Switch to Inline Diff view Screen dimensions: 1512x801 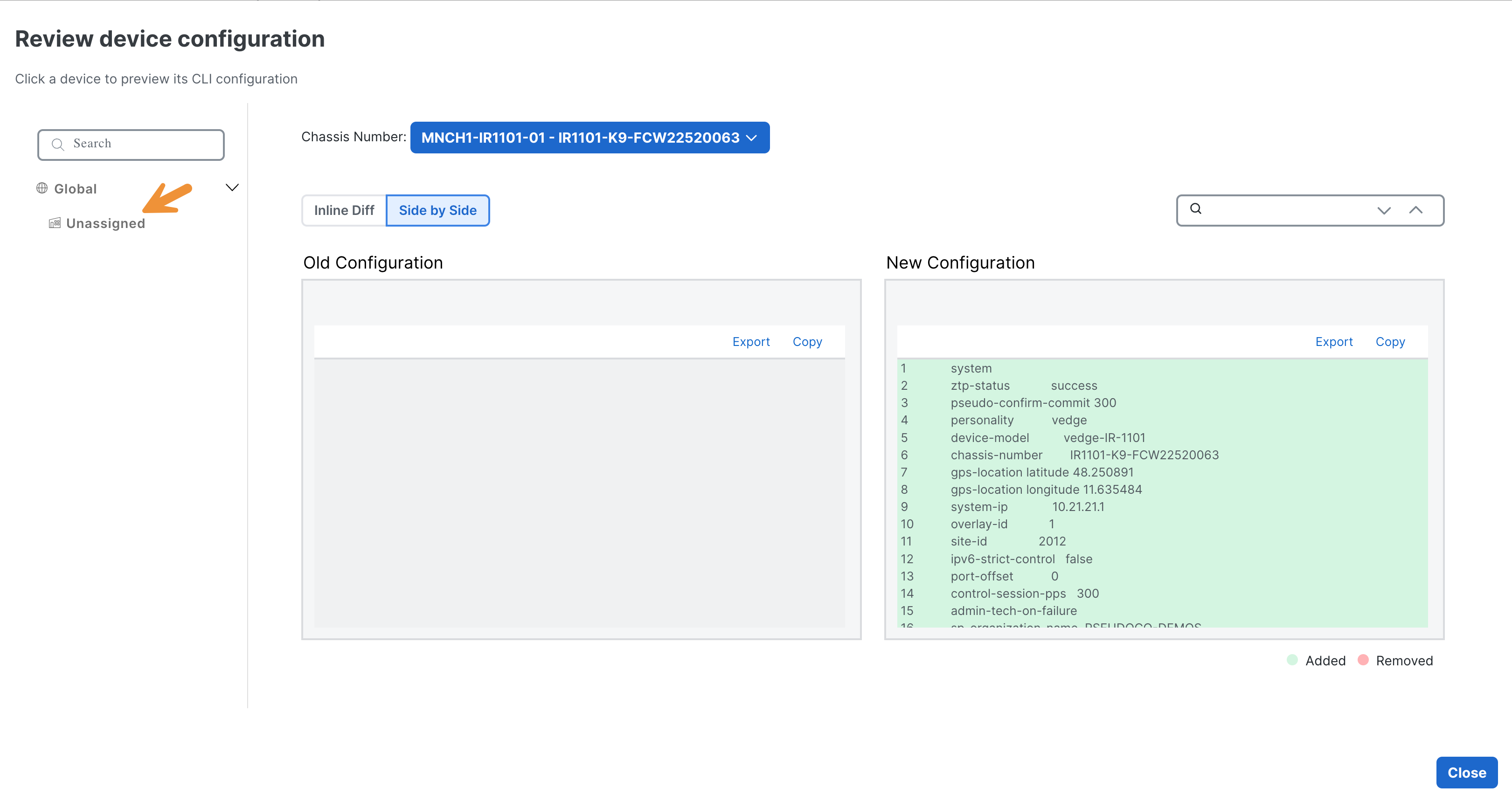pos(344,210)
